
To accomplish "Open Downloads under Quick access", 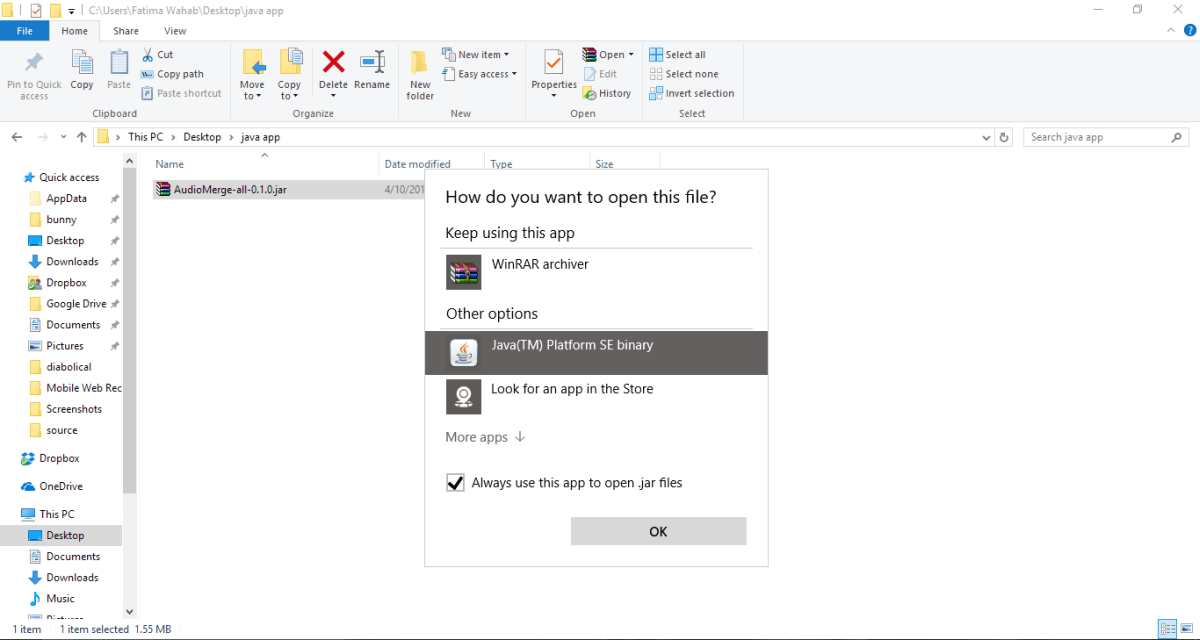I will coord(72,262).
